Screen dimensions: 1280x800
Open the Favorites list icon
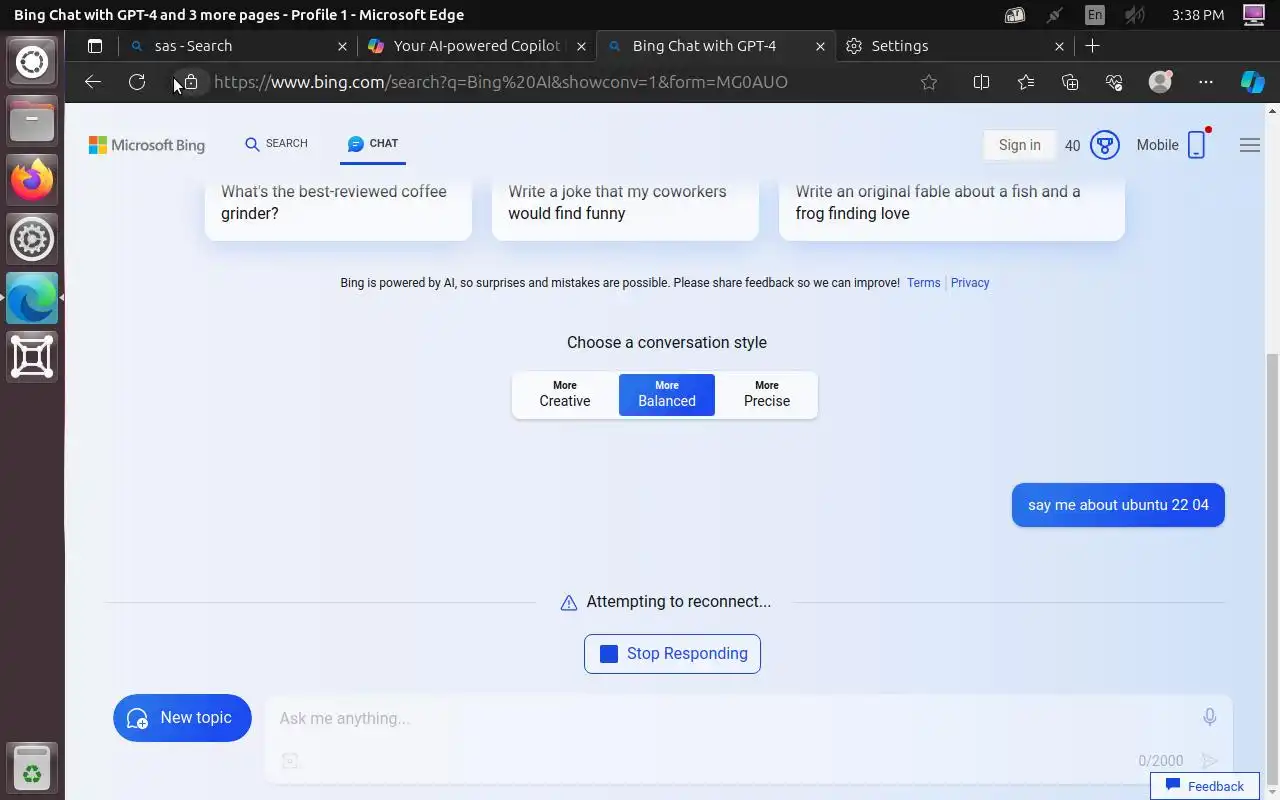1026,82
